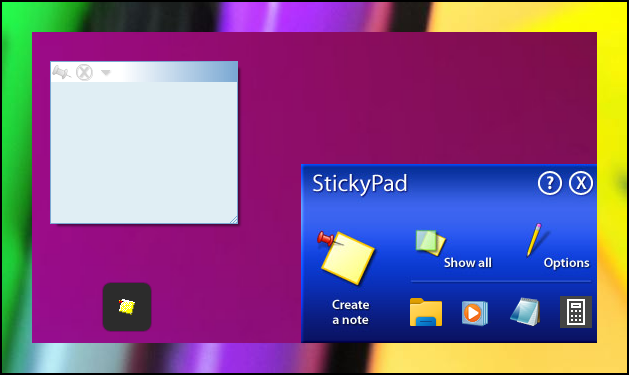The width and height of the screenshot is (629, 375).
Task: Launch the Calculator shortcut icon
Action: [576, 312]
